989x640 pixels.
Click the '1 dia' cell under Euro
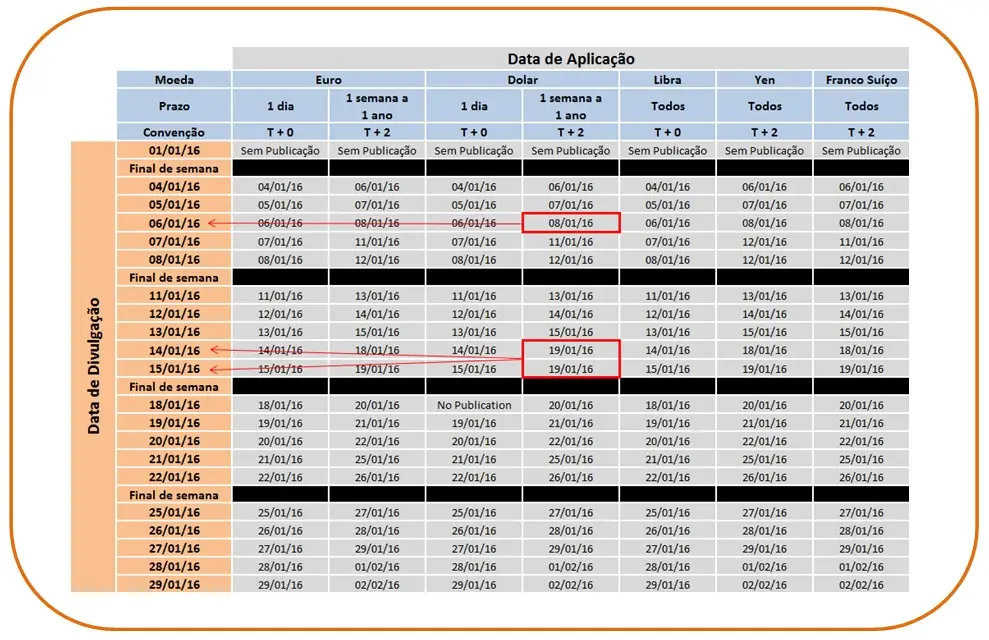coord(280,106)
